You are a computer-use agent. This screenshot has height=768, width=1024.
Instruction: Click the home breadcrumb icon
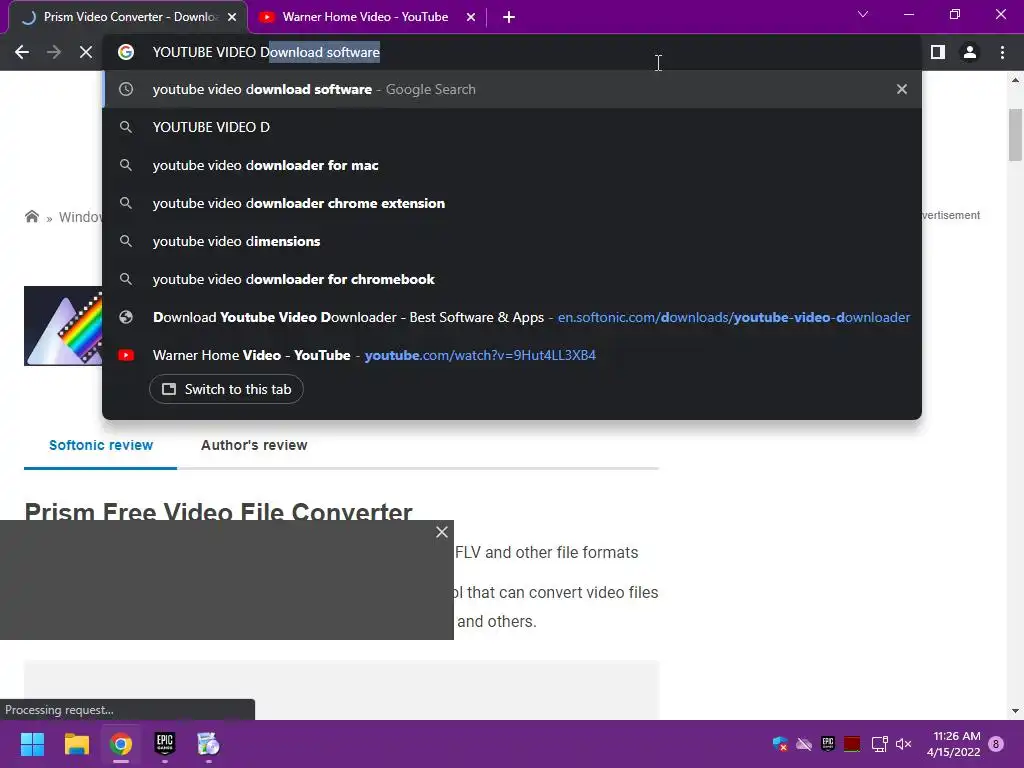coord(31,216)
